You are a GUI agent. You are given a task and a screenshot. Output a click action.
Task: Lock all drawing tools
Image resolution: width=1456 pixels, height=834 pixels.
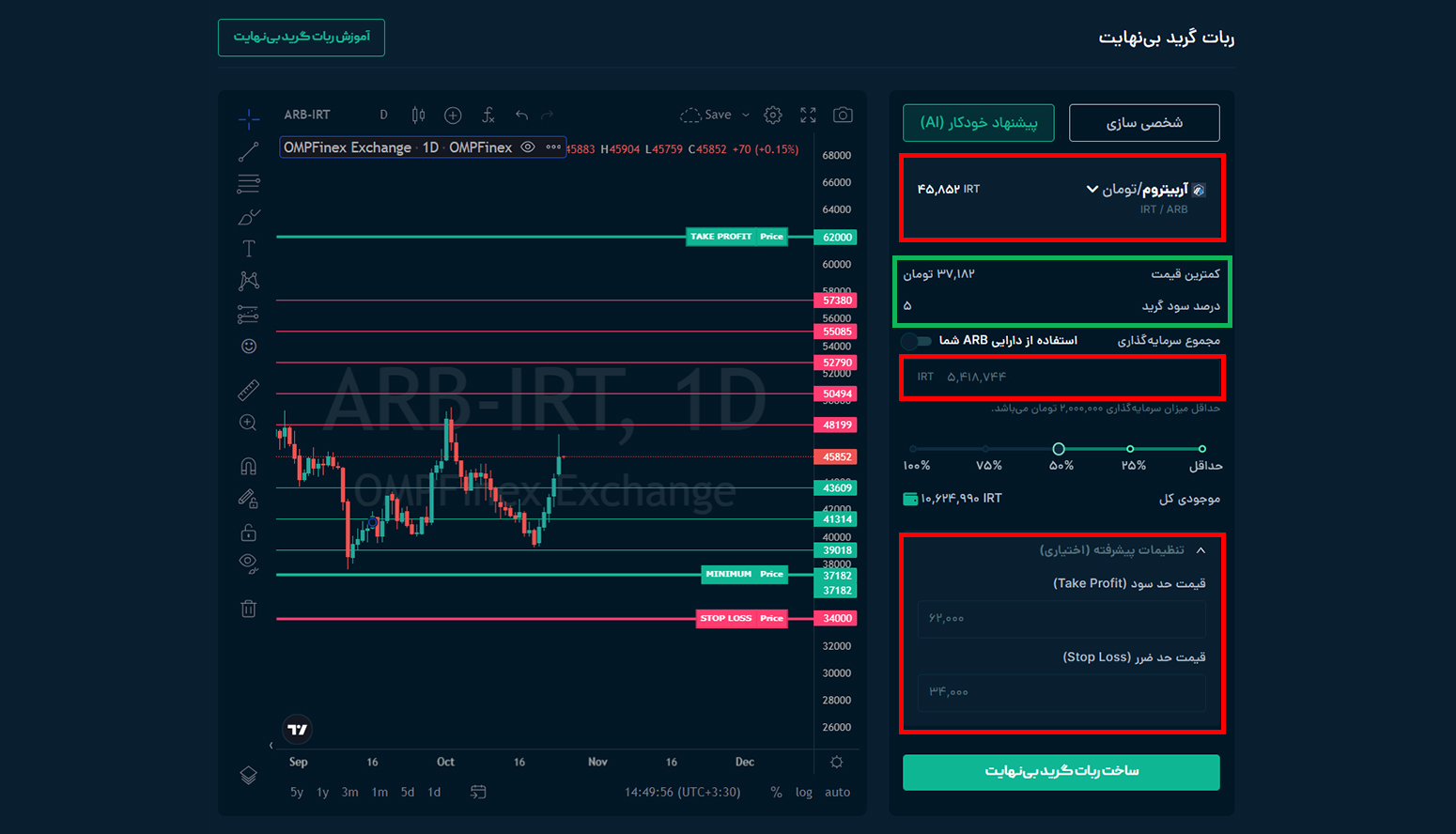248,533
